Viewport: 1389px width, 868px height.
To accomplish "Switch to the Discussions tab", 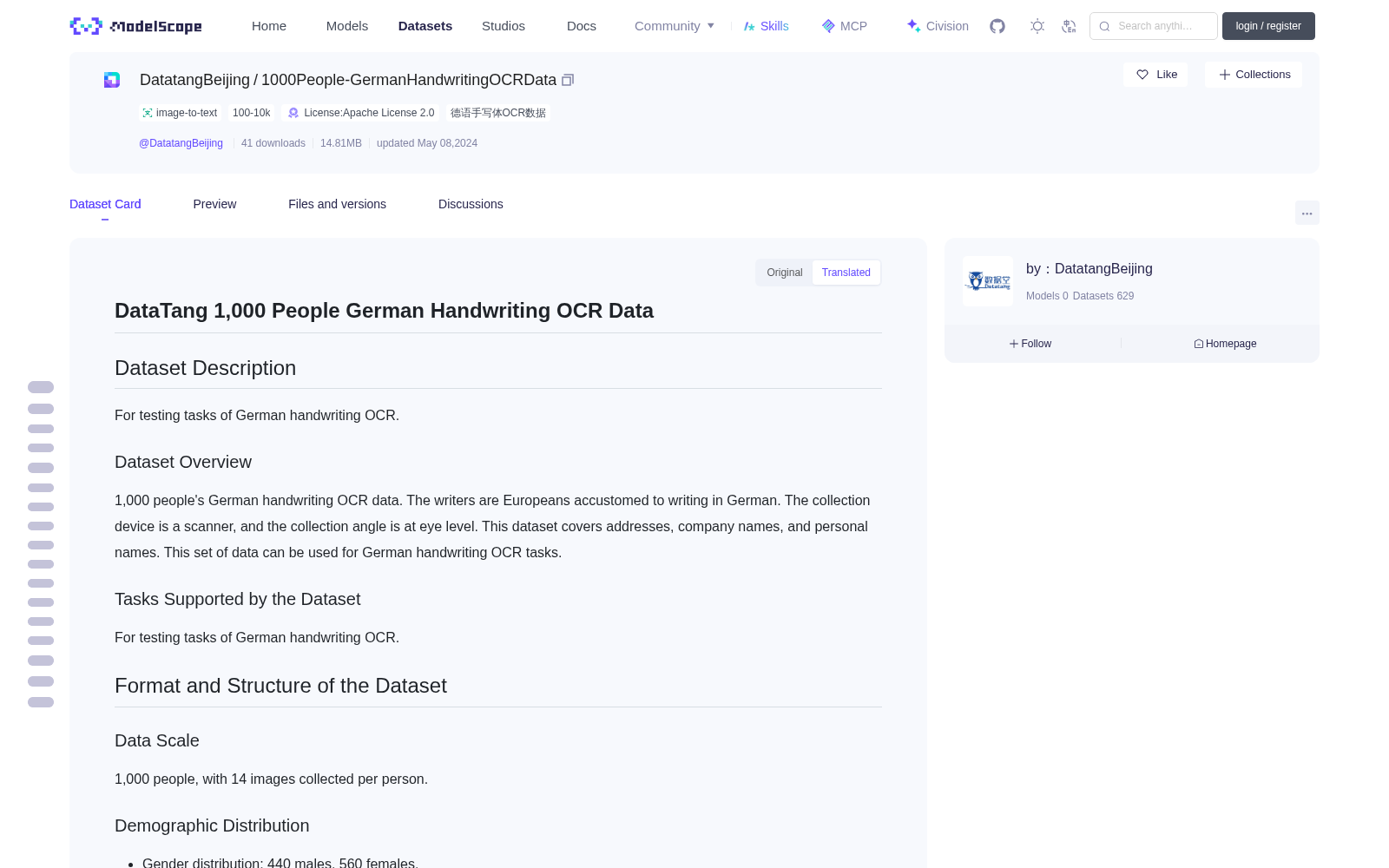I will tap(471, 204).
